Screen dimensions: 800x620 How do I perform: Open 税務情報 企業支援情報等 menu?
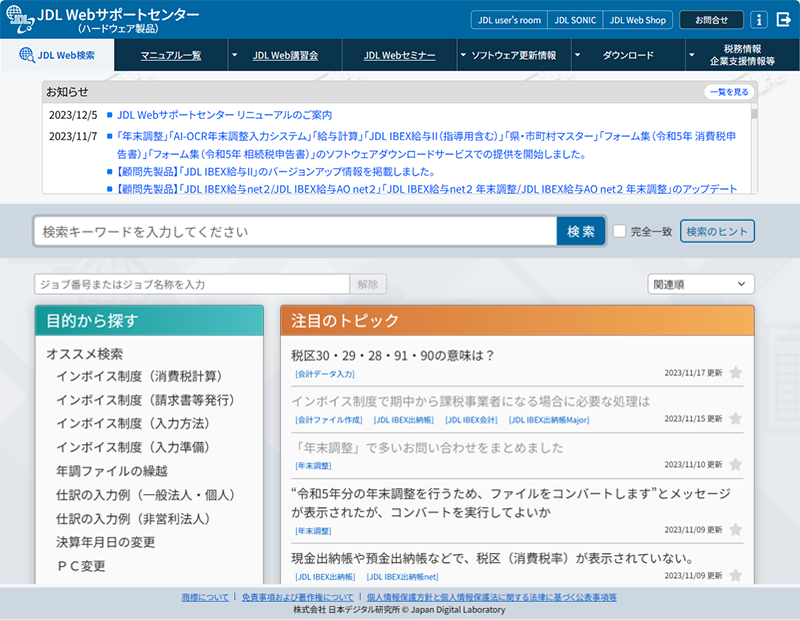click(742, 55)
